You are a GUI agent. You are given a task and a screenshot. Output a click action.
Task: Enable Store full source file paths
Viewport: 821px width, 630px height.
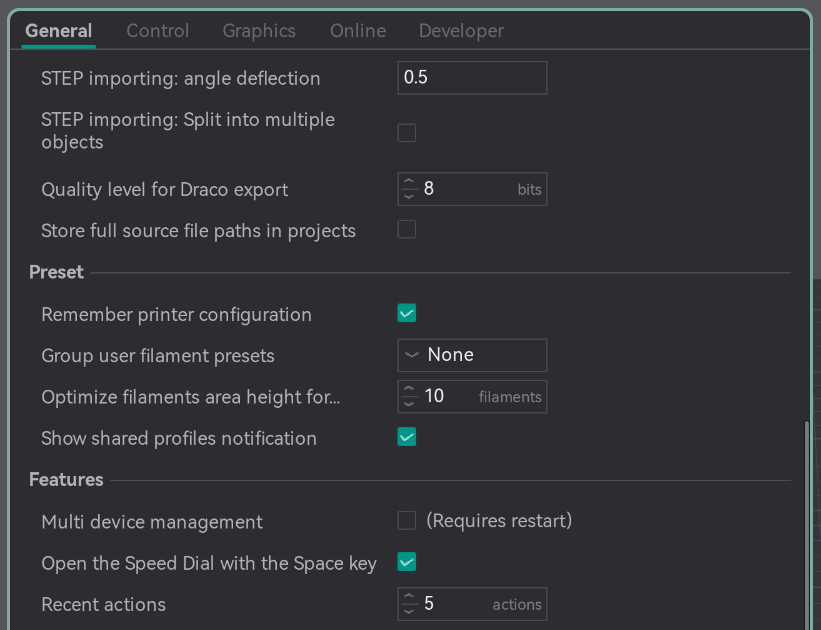click(407, 229)
